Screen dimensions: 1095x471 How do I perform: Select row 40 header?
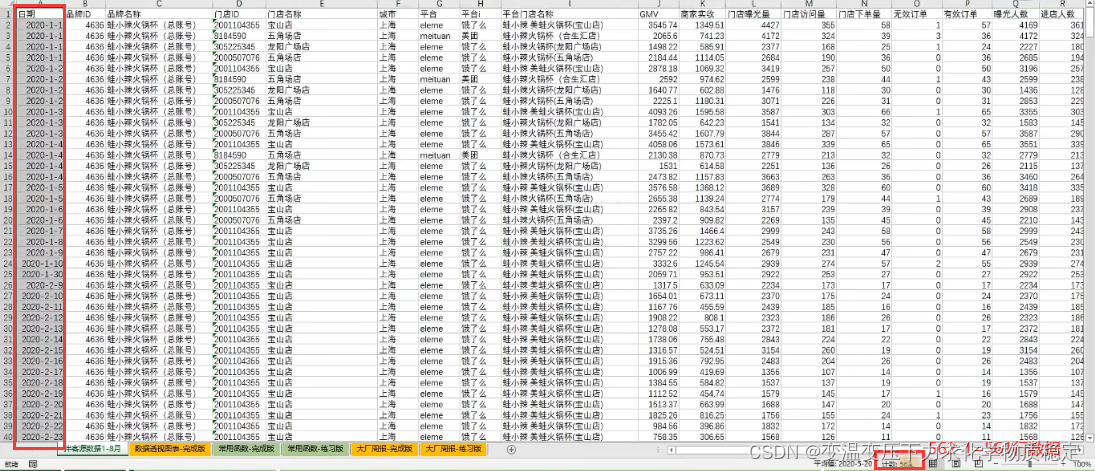[x=8, y=437]
